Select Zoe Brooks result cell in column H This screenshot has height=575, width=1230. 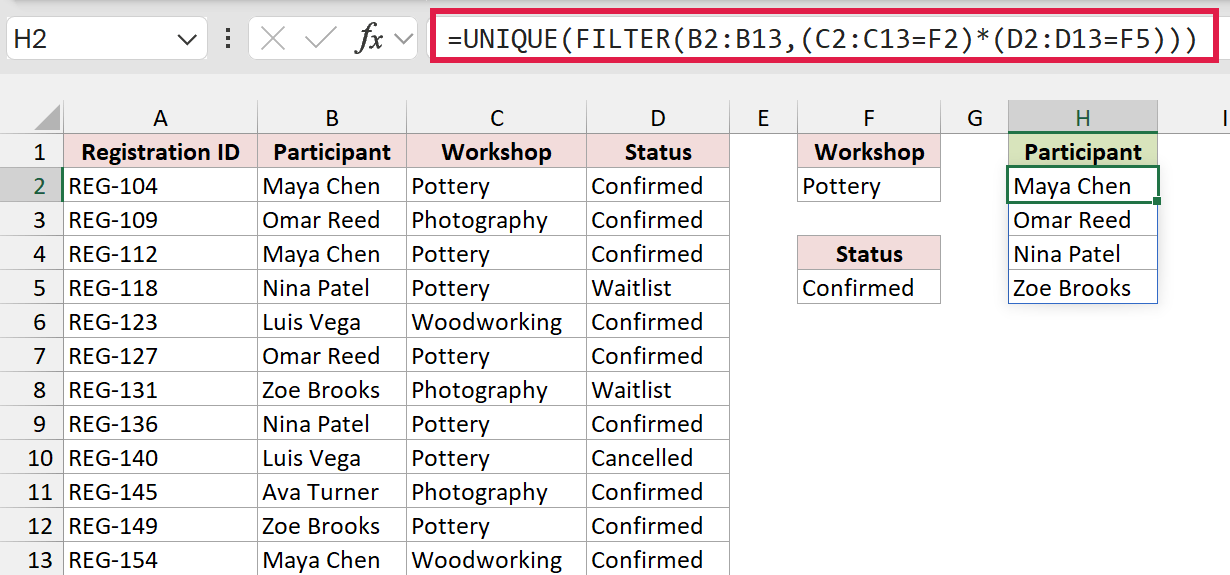tap(1083, 288)
